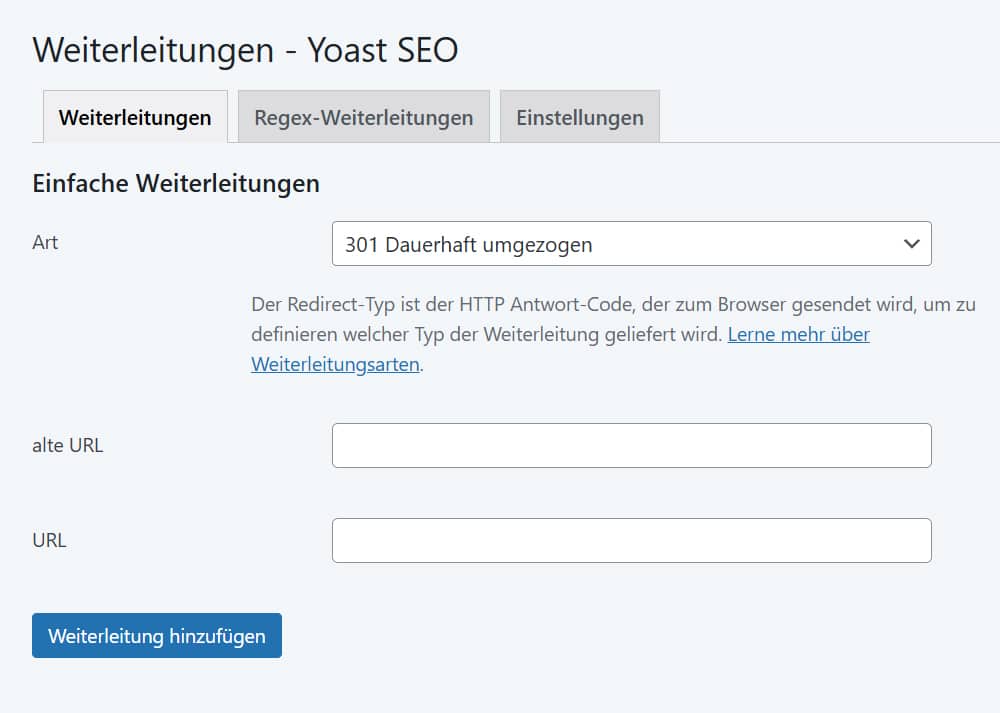The width and height of the screenshot is (1000, 713).
Task: Click the alte URL label
Action: coord(68,445)
